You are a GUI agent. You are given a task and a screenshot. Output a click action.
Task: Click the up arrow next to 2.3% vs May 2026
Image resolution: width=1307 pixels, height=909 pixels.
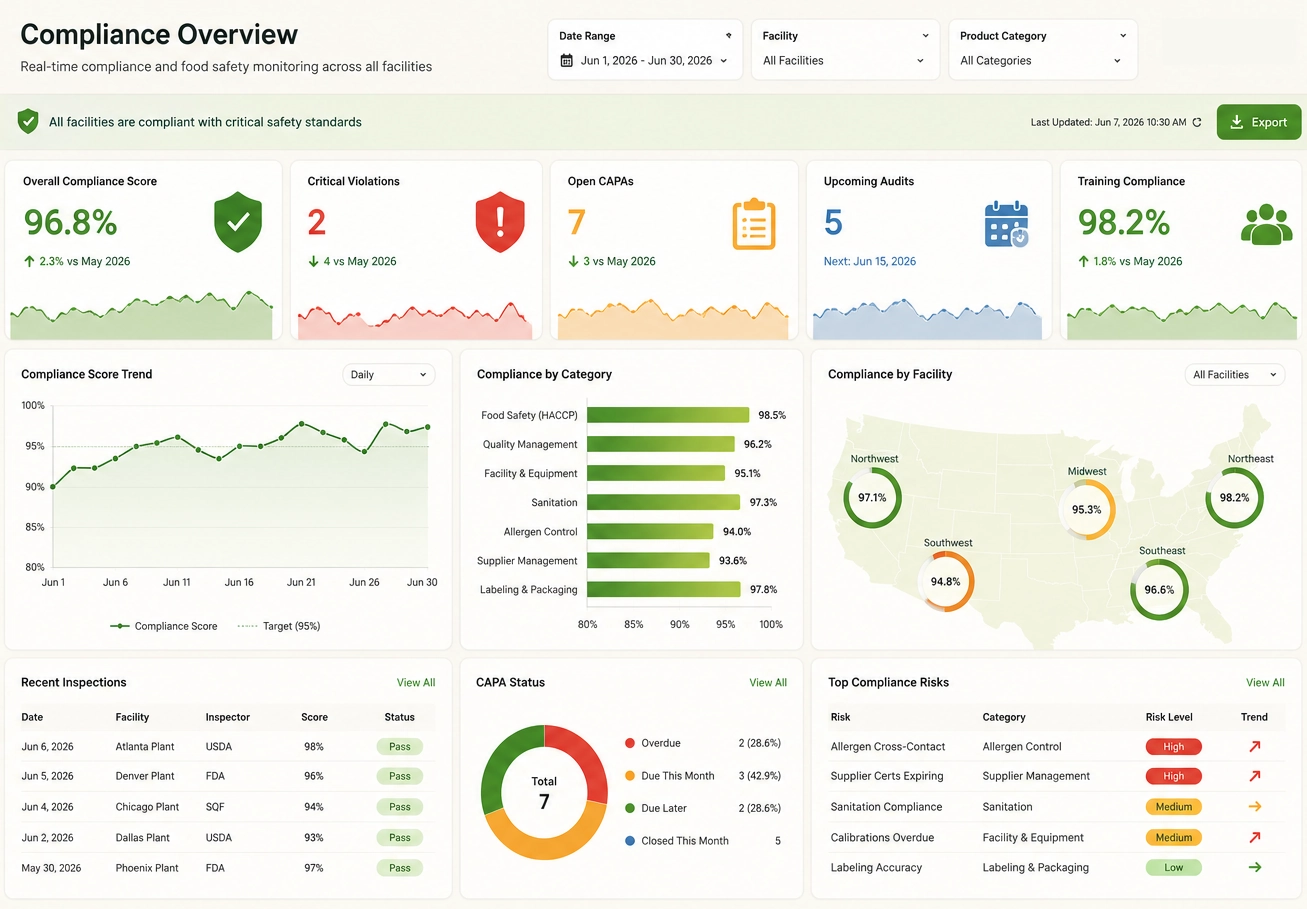tap(29, 261)
